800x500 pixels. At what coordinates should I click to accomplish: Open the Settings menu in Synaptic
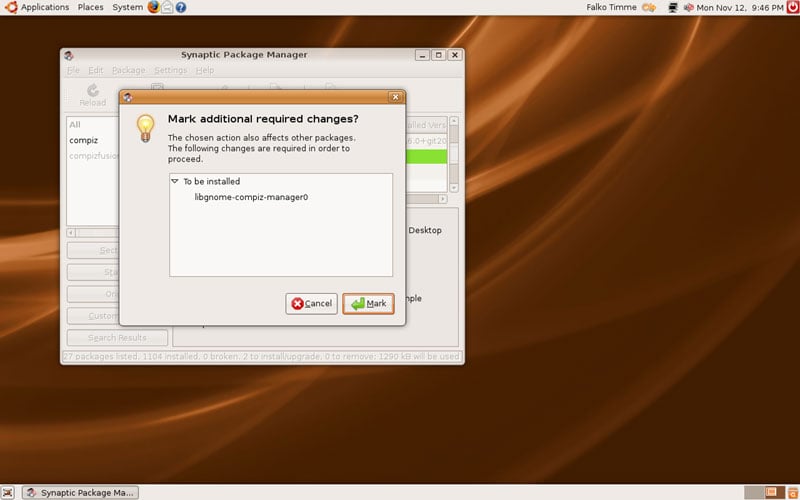(170, 70)
